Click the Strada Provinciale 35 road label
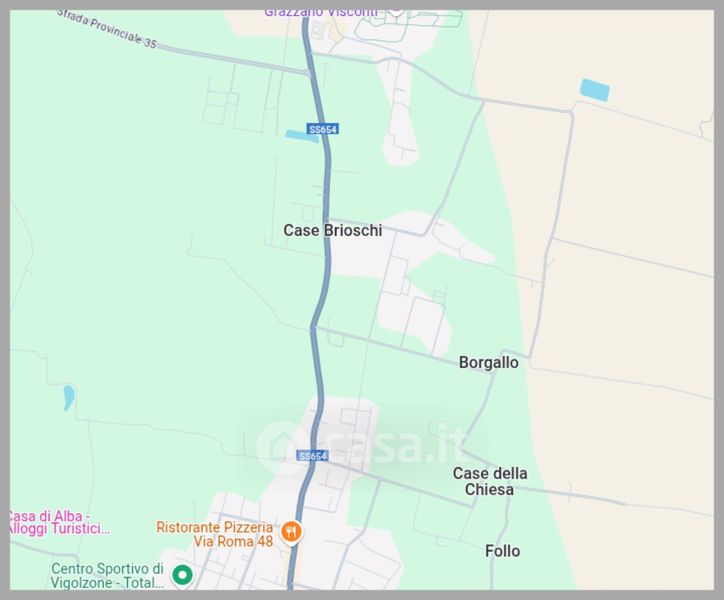Screen dimensions: 724x600 pyautogui.click(x=107, y=29)
